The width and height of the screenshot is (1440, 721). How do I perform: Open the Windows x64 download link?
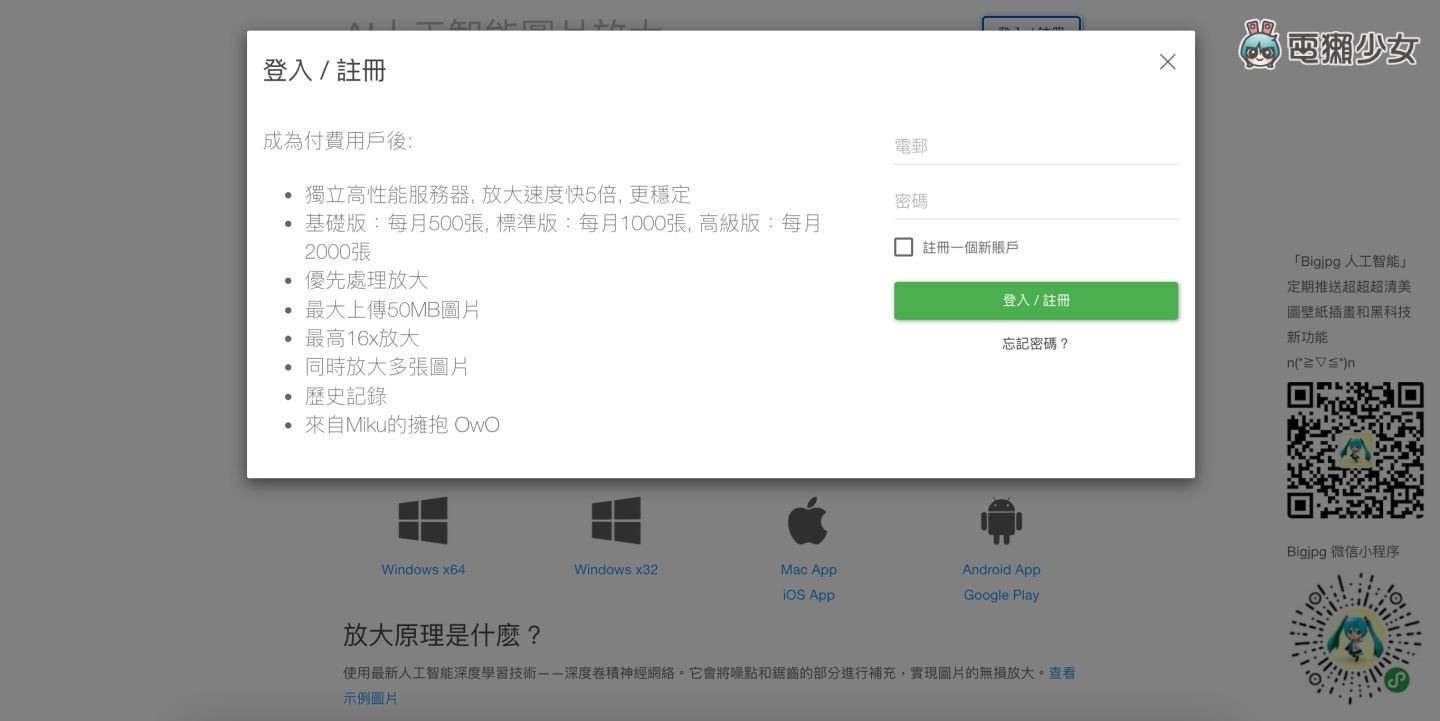pos(422,569)
